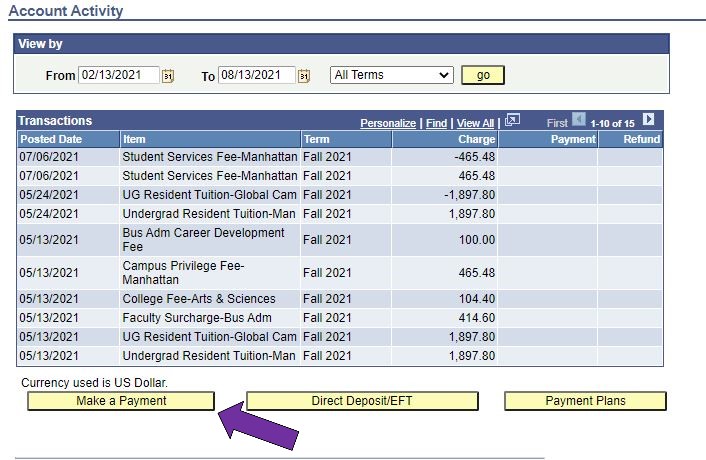Sort by Posted Date column header

(x=51, y=140)
